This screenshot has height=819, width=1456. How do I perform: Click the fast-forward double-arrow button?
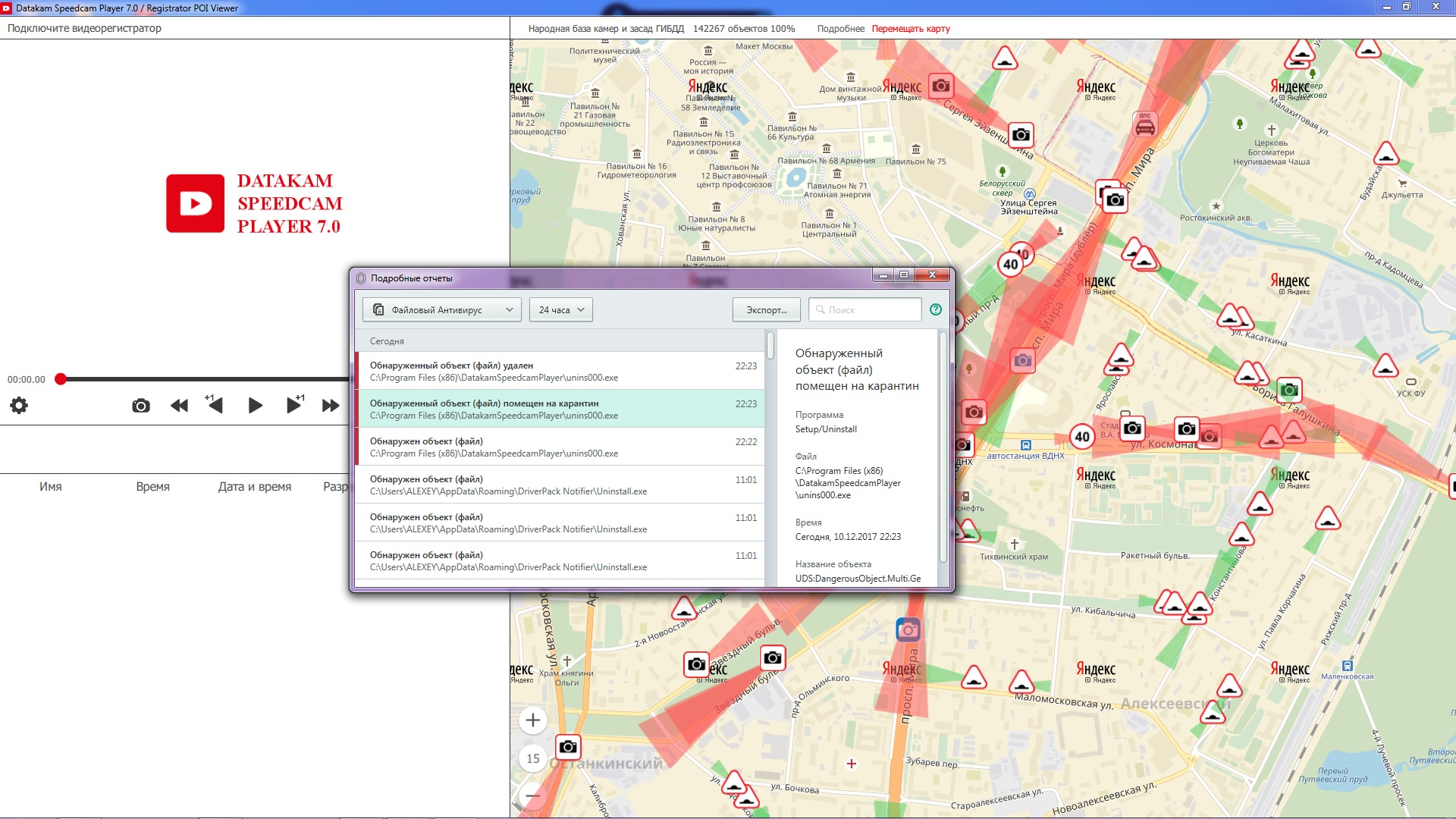(x=331, y=406)
